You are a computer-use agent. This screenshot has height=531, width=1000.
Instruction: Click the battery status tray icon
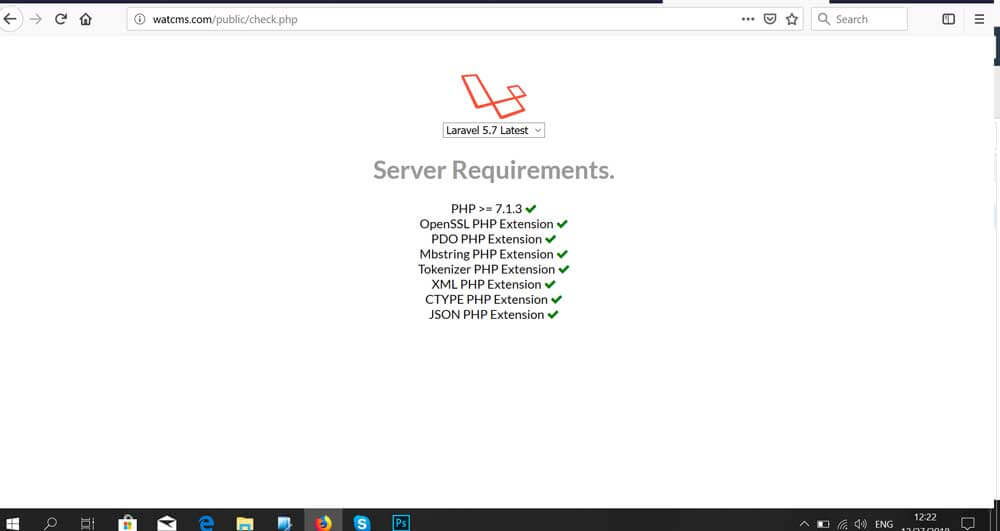823,524
